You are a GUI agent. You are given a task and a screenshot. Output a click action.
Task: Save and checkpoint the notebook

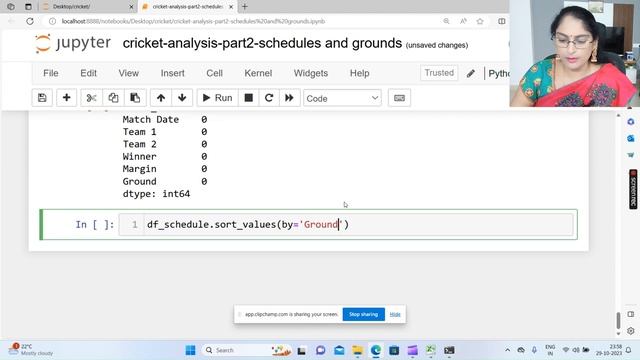point(42,98)
